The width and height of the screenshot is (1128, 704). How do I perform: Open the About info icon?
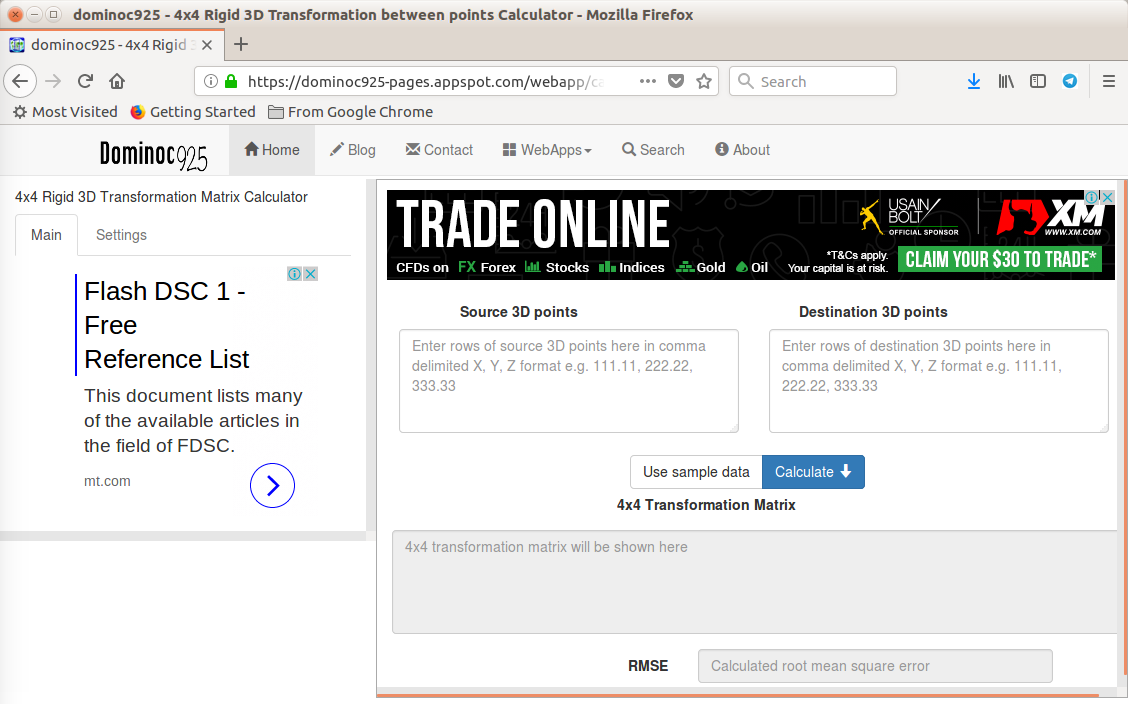tap(719, 150)
